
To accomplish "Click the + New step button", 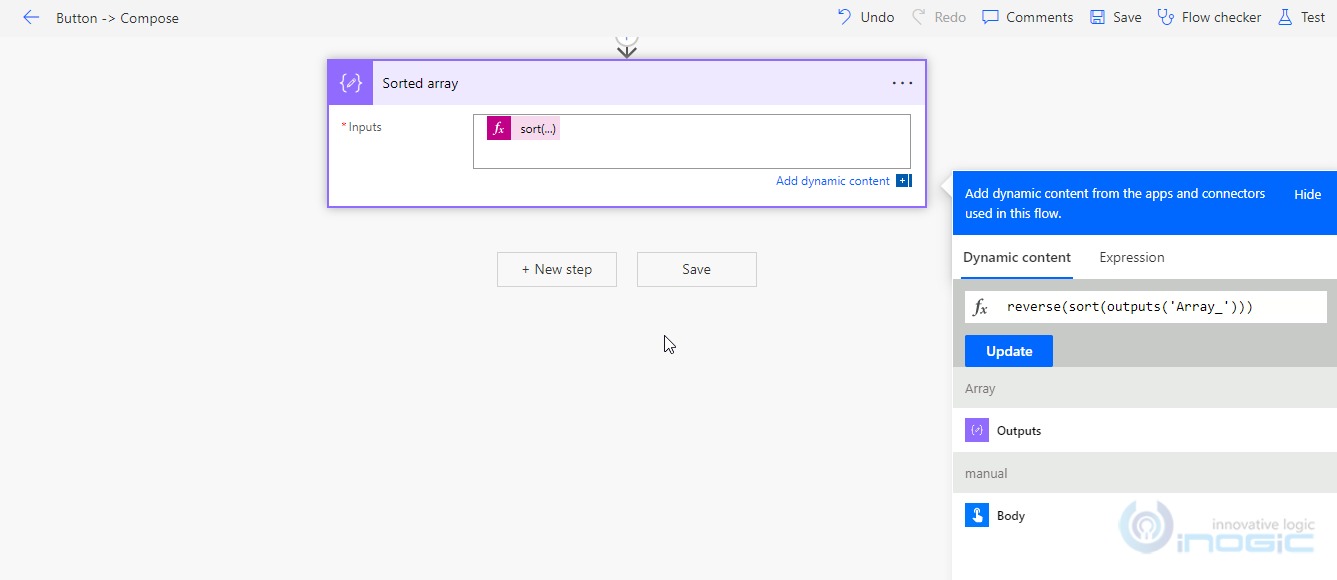I will point(556,269).
